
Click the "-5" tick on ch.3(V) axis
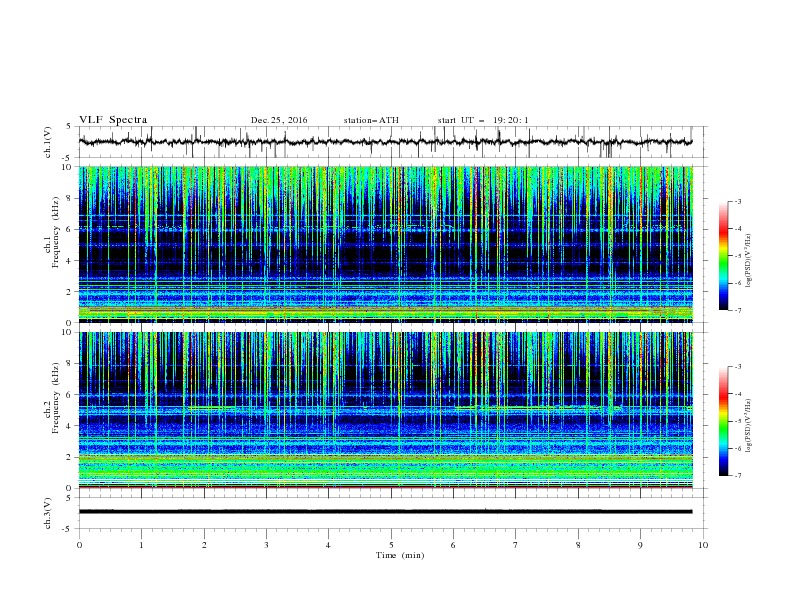pos(68,529)
